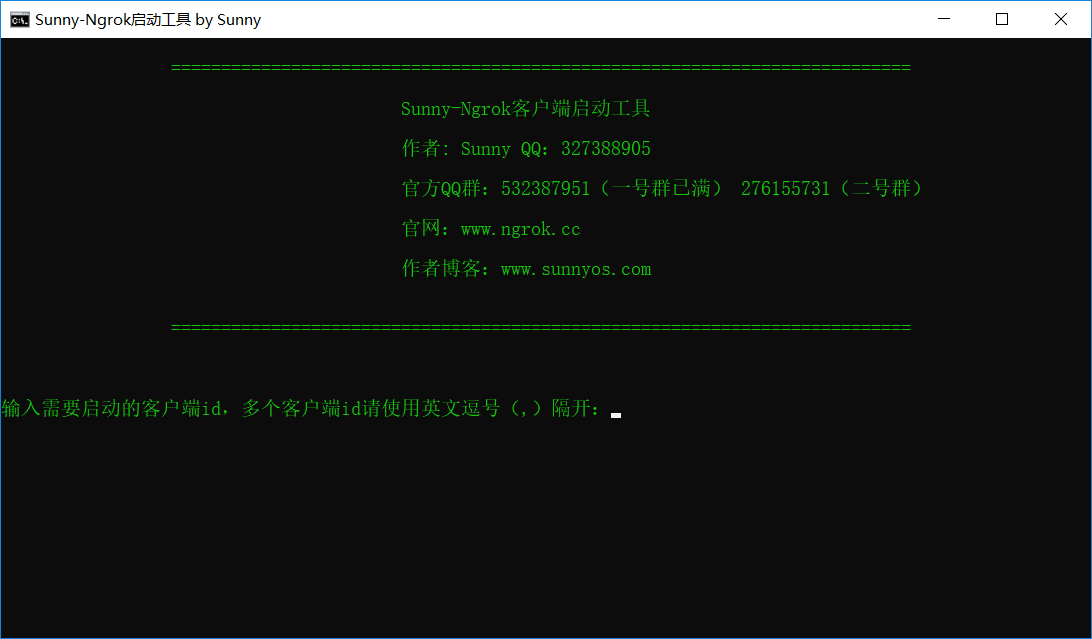The width and height of the screenshot is (1092, 639).
Task: Click the author line '作者: Sunny QQ: 327388905'
Action: [x=526, y=148]
